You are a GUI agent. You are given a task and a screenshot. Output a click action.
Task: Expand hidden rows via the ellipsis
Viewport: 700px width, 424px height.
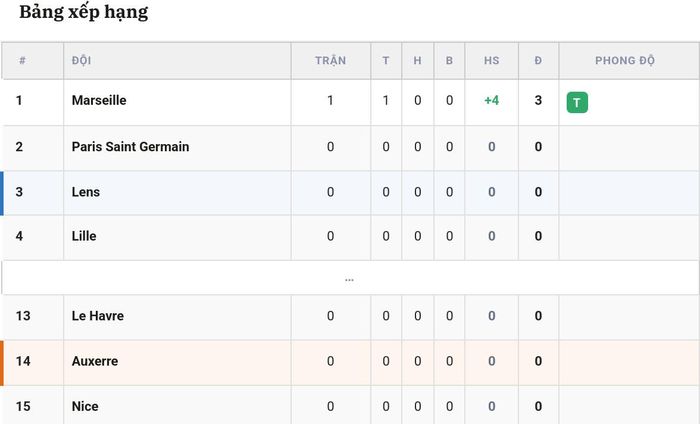pos(349,279)
